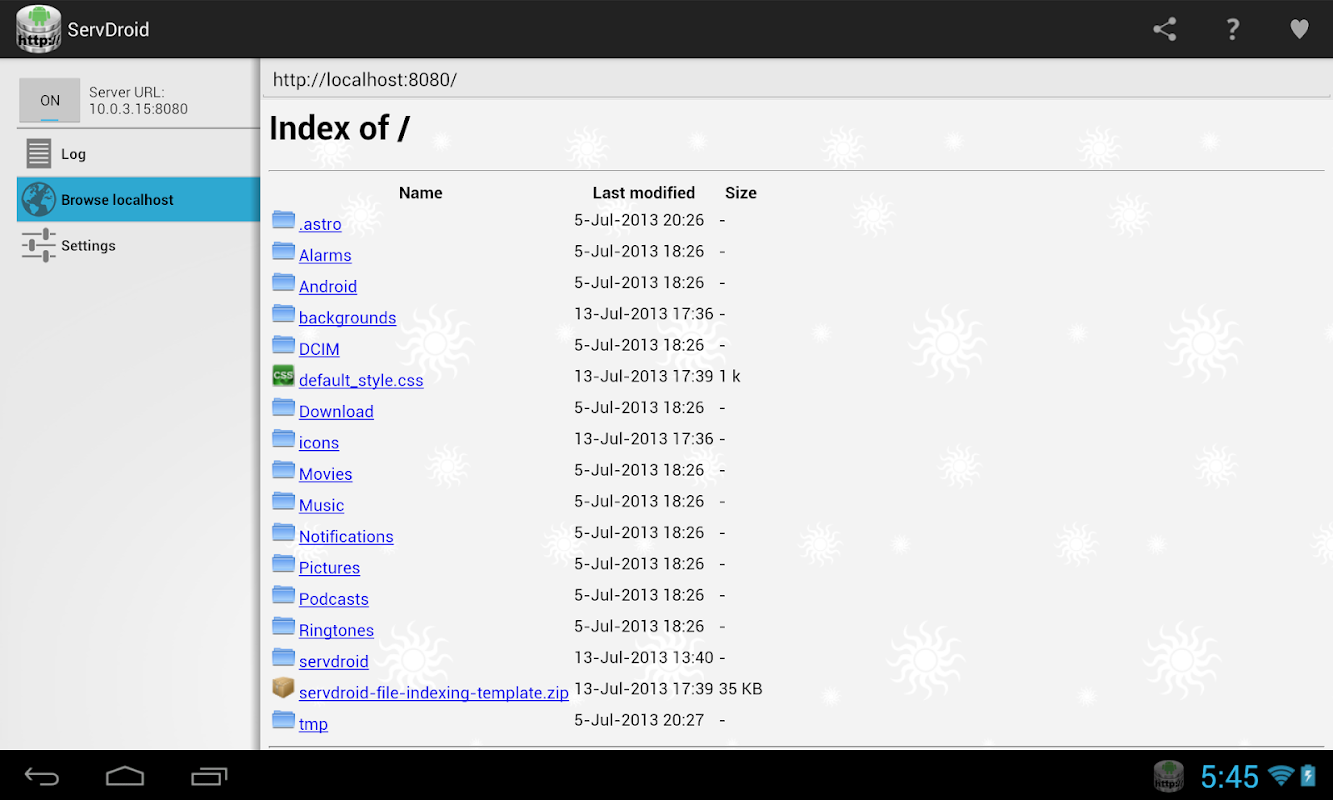Click the 13-Jul-2013 13:40 date
This screenshot has width=1333, height=800.
click(x=644, y=658)
